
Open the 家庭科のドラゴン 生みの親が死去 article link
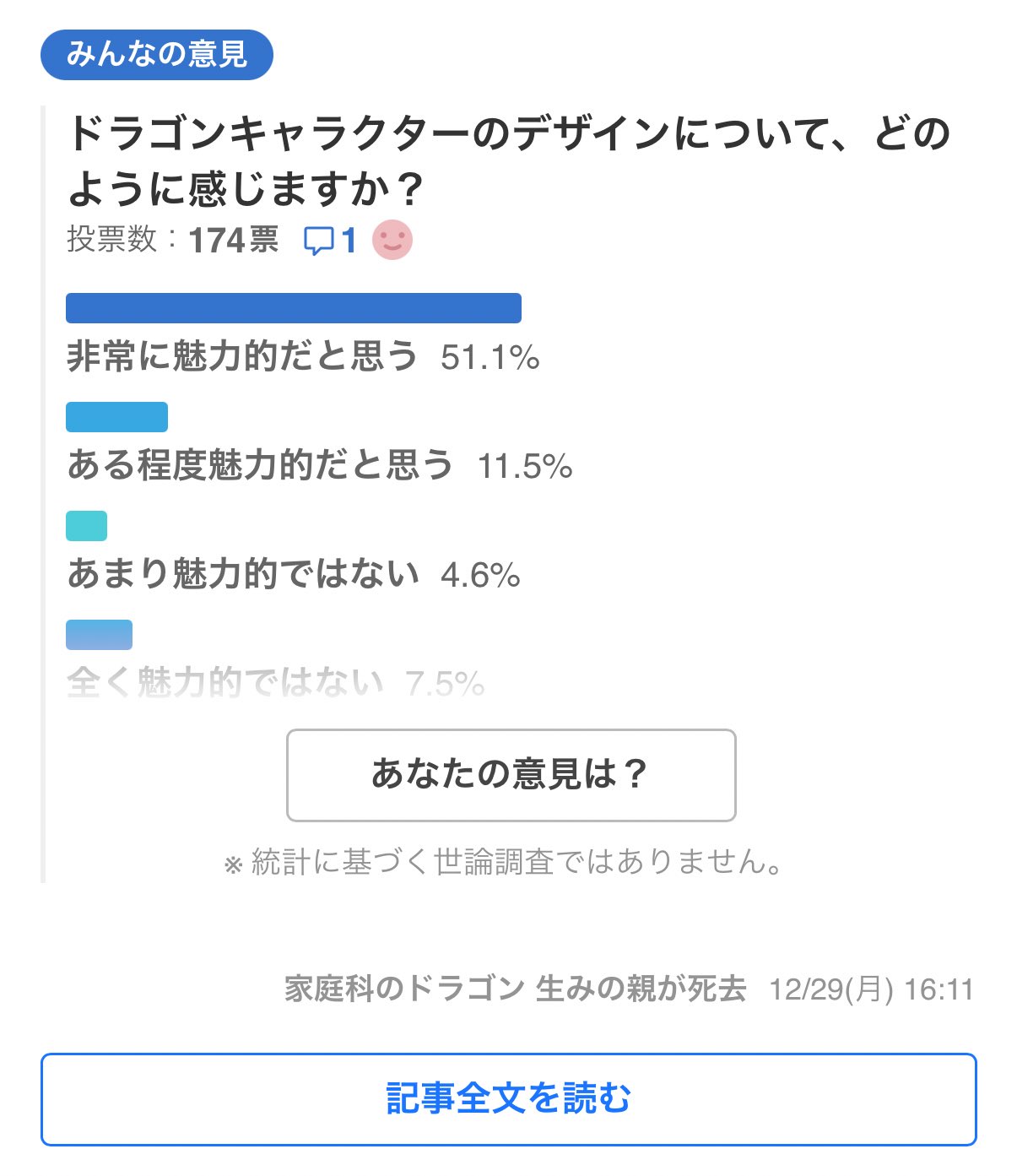515,989
